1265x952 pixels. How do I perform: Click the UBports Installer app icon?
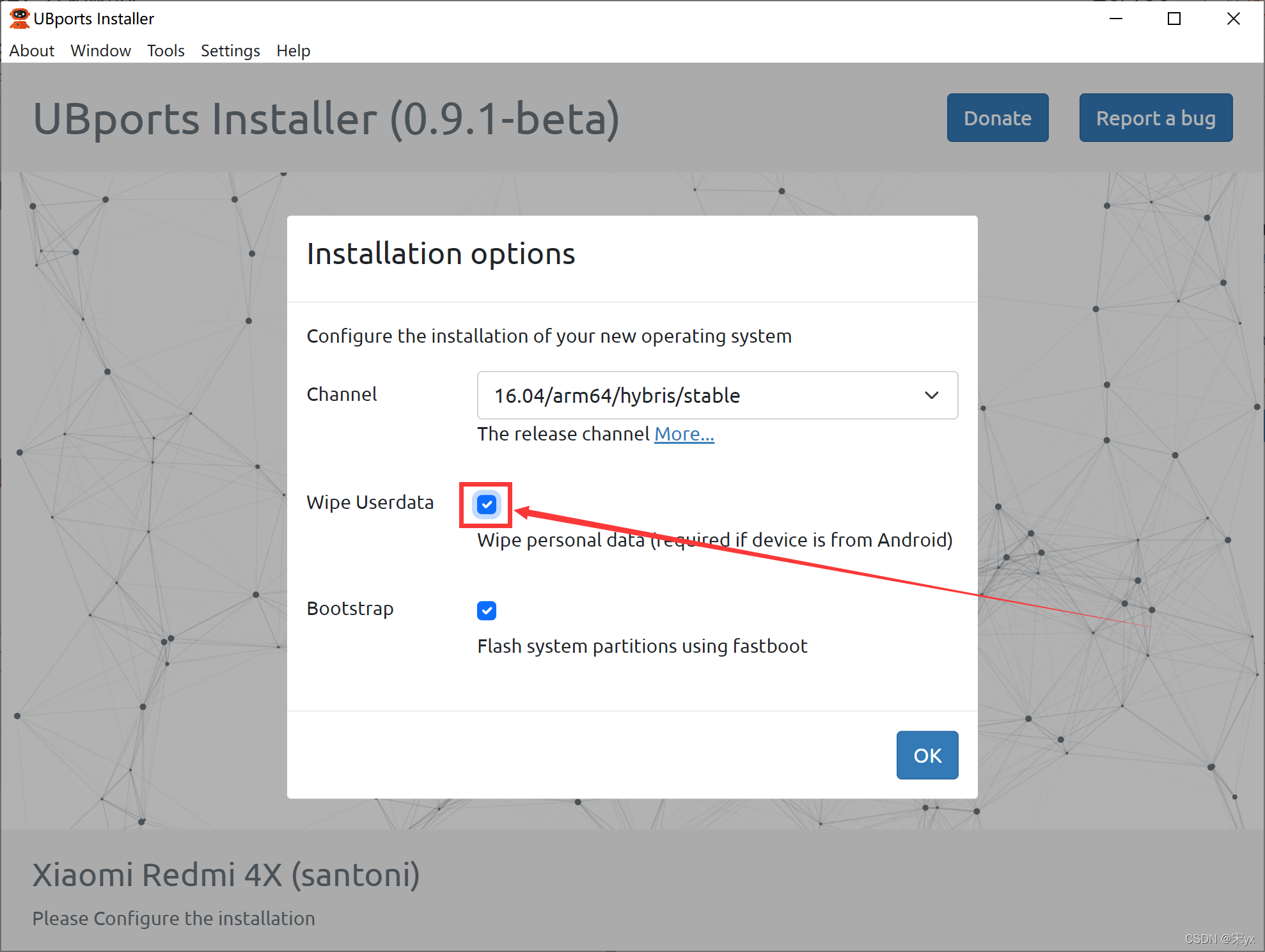pos(15,17)
